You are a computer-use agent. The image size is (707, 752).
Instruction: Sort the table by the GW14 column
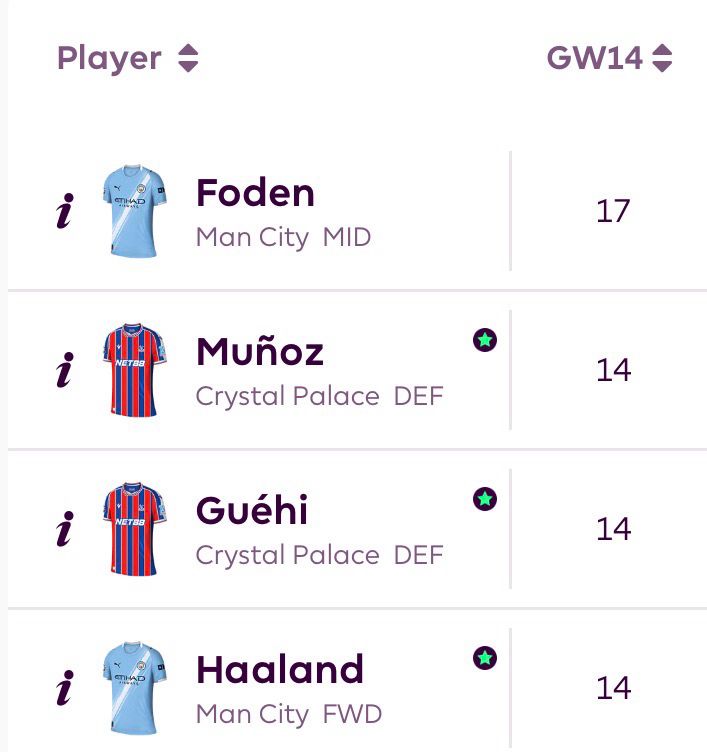(594, 58)
